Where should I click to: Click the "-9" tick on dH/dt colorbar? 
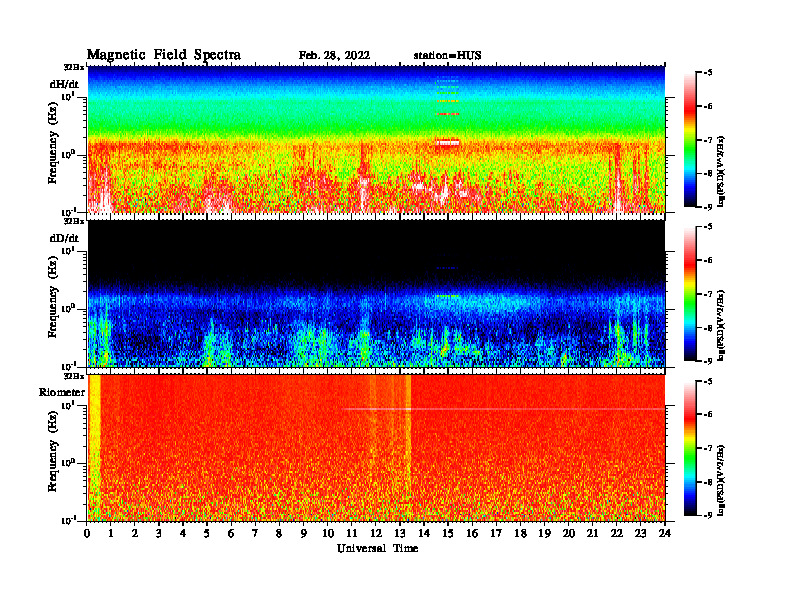pos(708,207)
